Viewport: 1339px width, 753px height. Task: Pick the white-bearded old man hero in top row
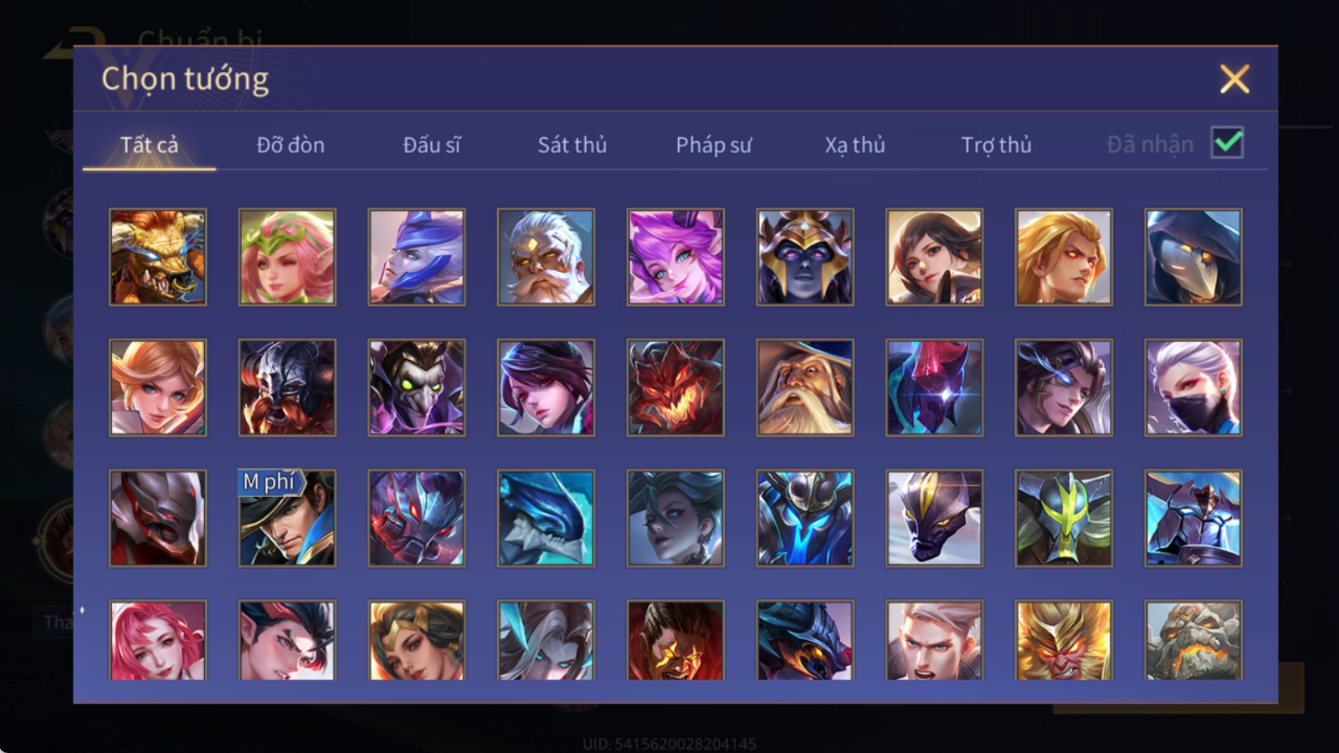point(546,257)
